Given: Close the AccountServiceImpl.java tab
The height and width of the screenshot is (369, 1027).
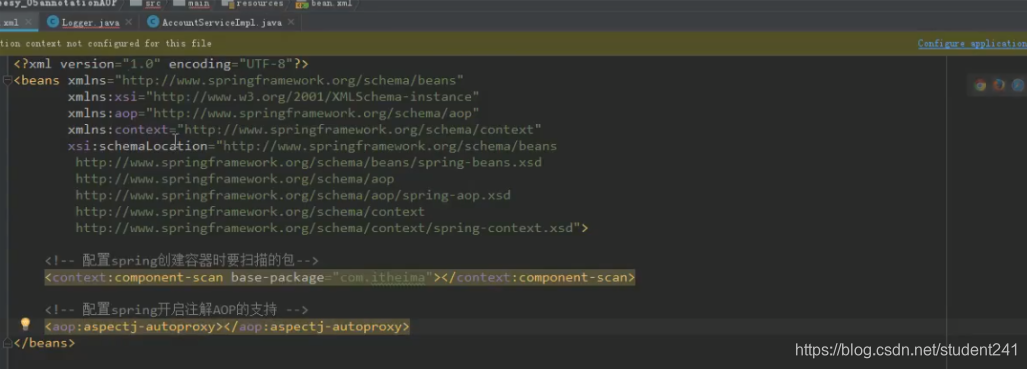Looking at the screenshot, I should 291,22.
